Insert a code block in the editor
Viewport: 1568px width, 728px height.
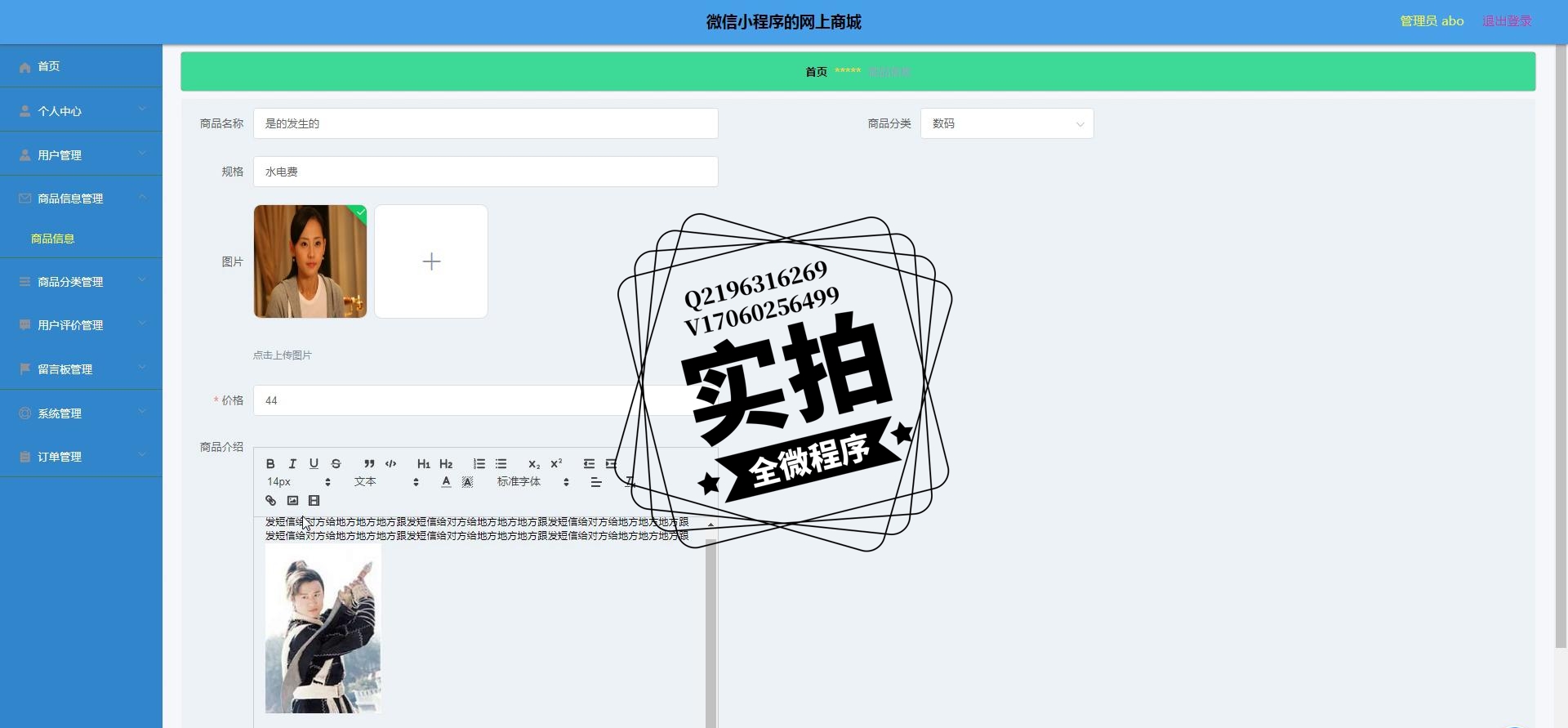pyautogui.click(x=391, y=463)
